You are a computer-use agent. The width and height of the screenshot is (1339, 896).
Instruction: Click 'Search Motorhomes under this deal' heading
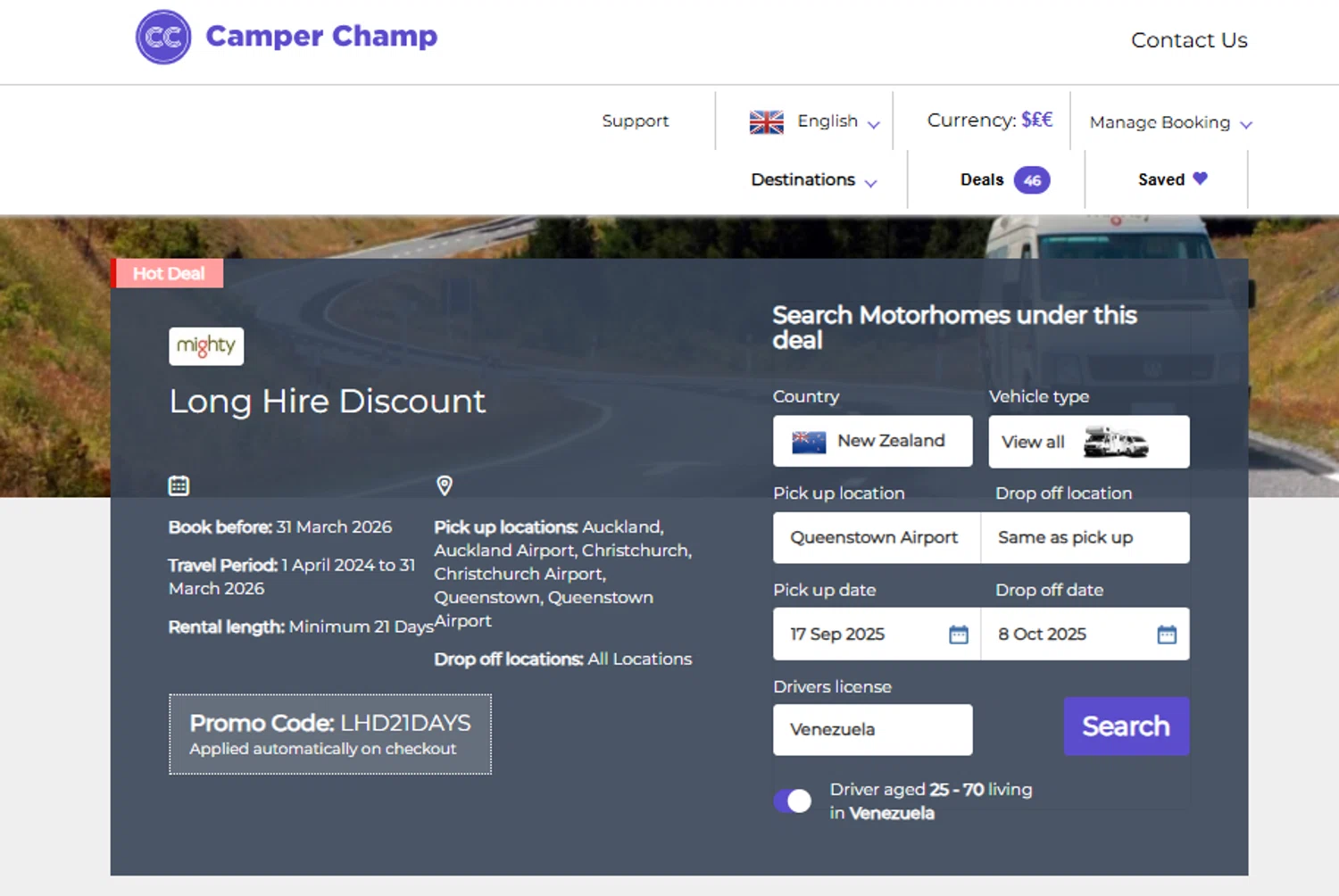point(954,328)
